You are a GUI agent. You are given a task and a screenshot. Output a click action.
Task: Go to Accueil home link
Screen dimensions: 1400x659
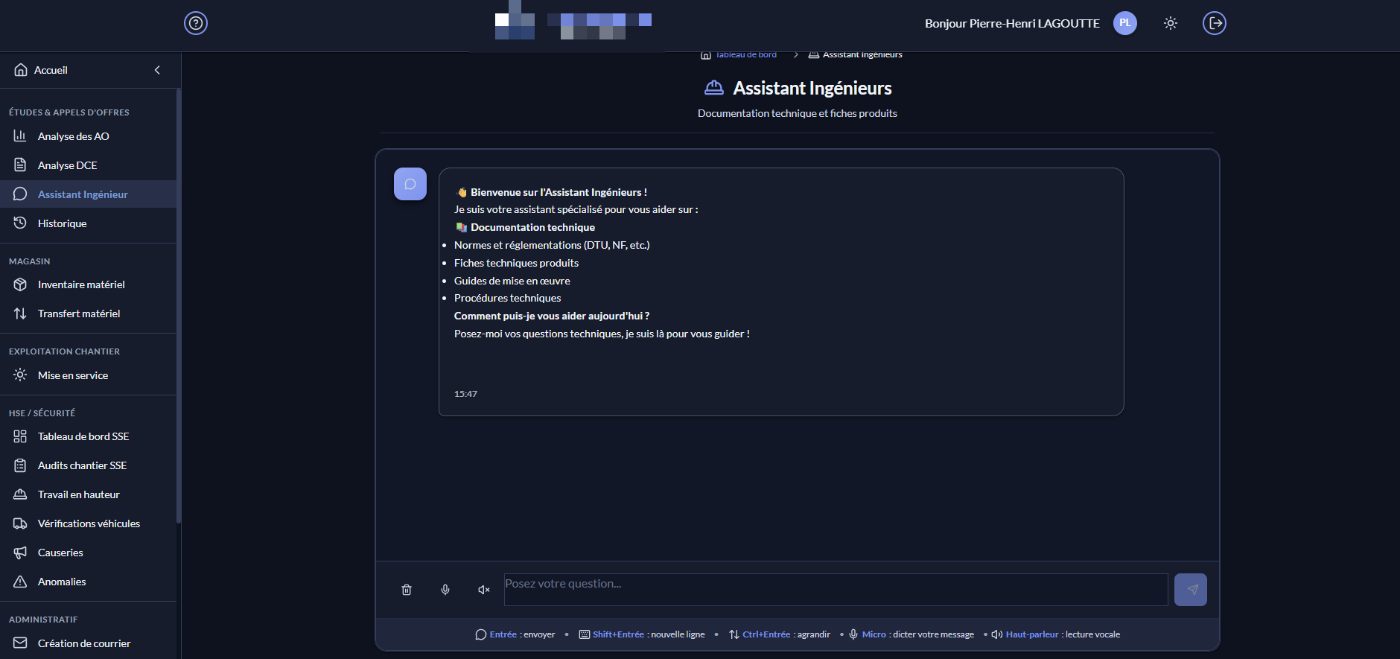(x=51, y=70)
